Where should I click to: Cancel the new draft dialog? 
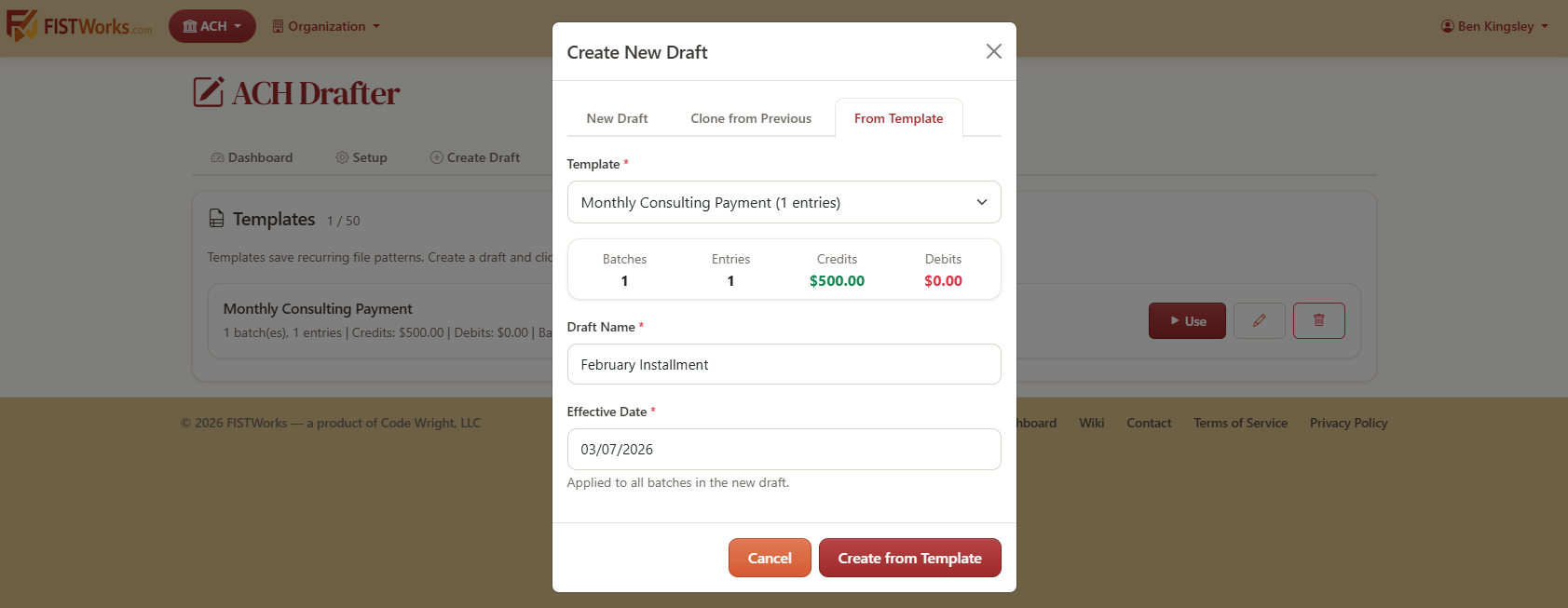point(770,558)
